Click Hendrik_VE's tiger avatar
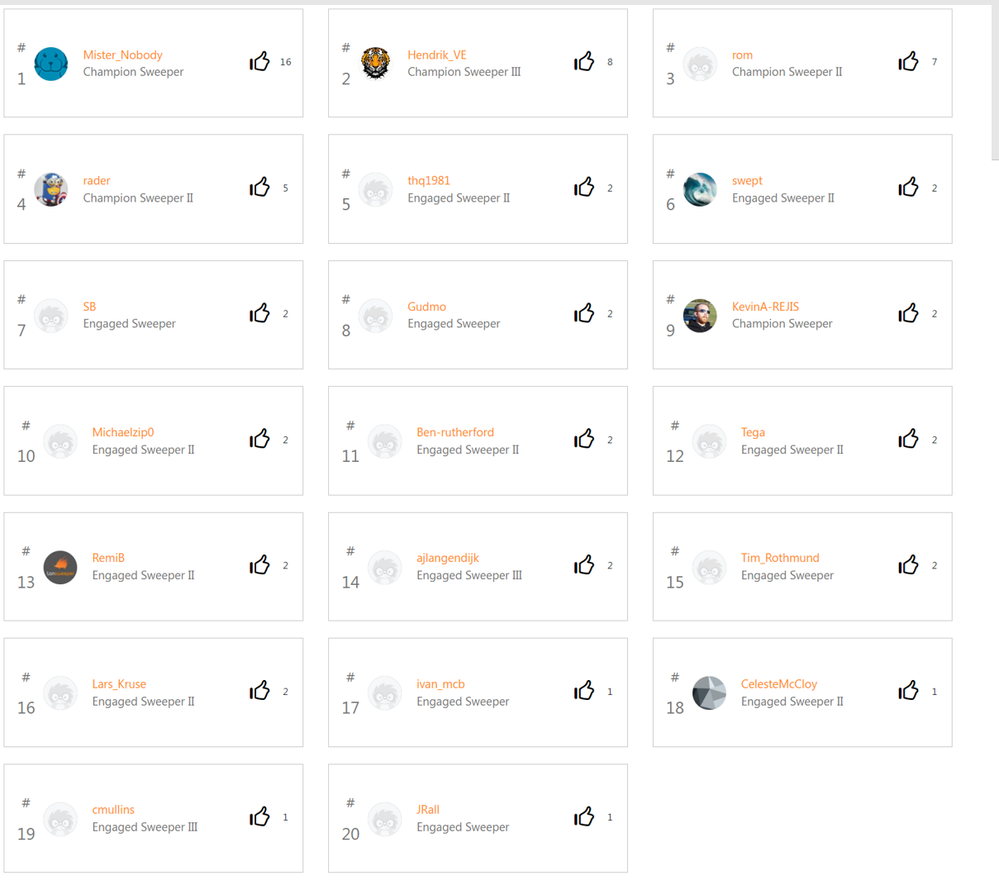999x885 pixels. [376, 64]
